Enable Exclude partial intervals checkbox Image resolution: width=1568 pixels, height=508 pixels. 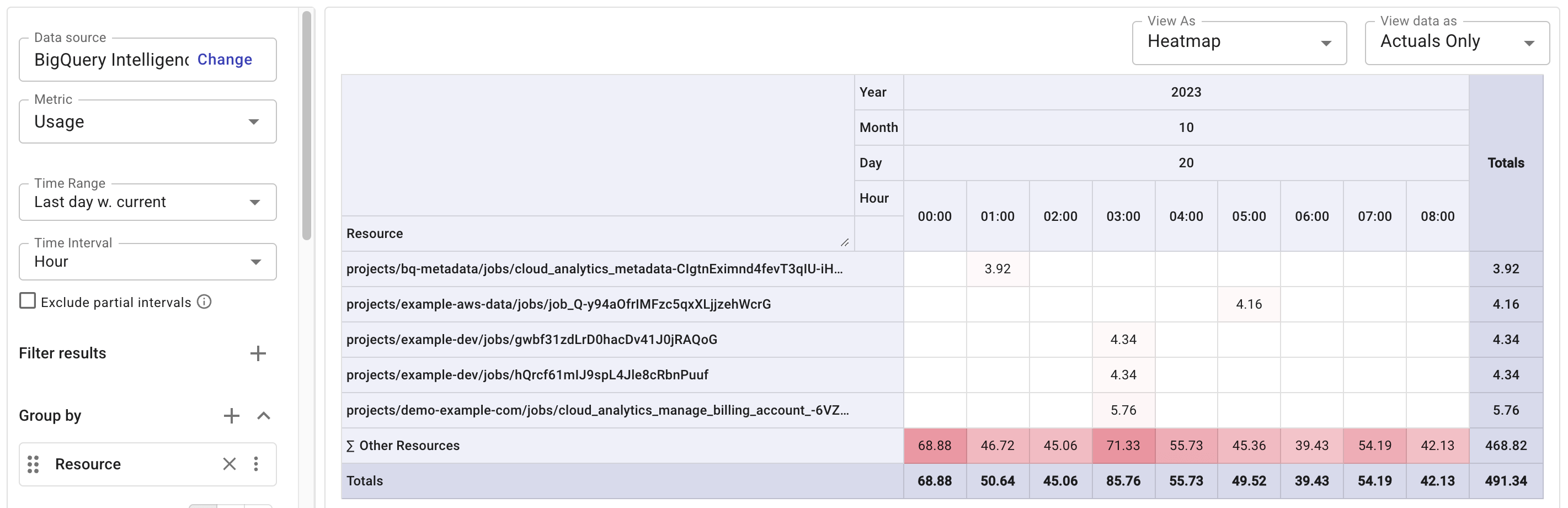tap(28, 301)
